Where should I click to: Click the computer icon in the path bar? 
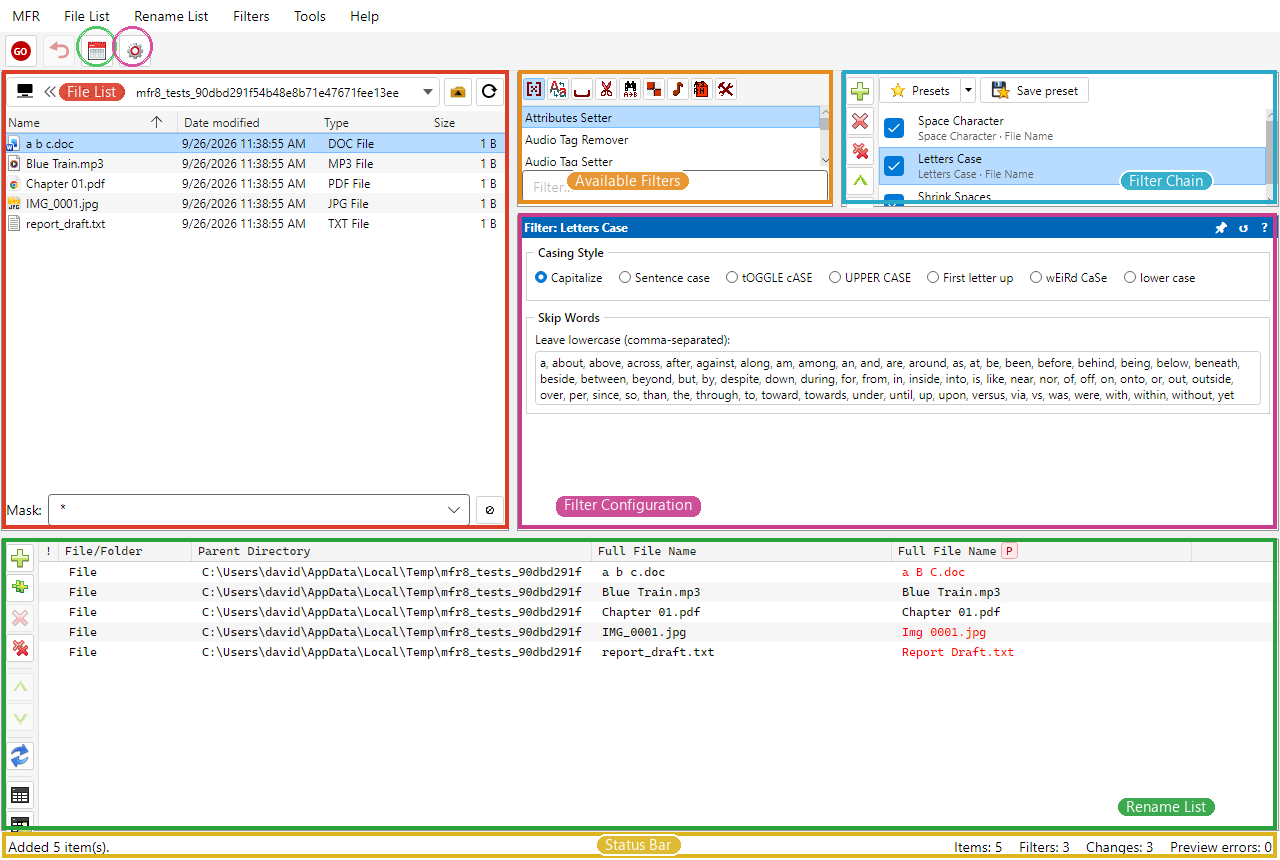25,92
